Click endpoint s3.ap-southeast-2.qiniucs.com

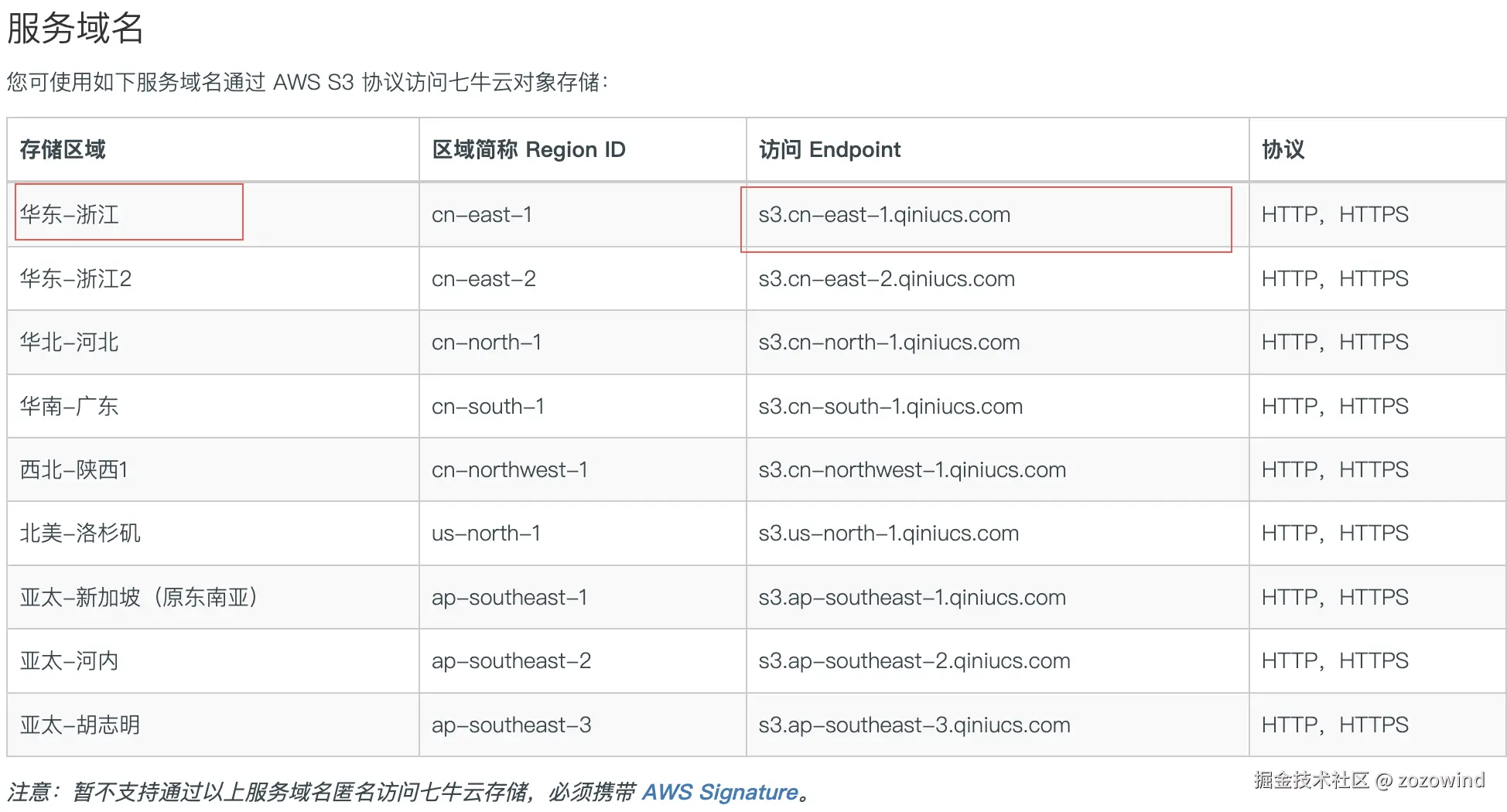(x=914, y=660)
